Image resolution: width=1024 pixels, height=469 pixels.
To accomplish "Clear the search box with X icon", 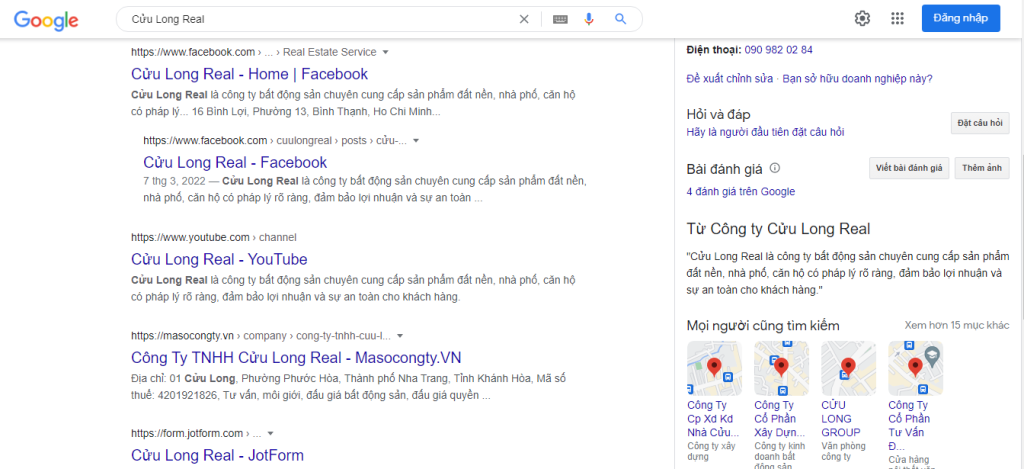I will click(524, 19).
